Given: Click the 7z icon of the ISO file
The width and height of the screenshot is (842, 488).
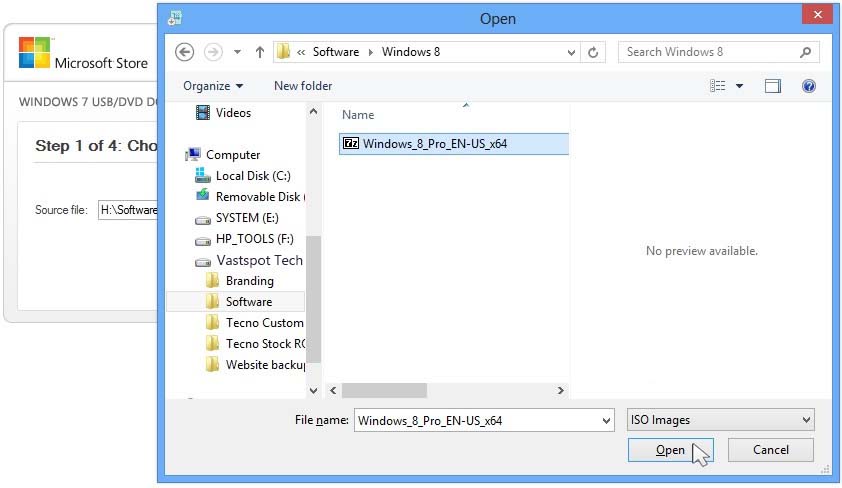Looking at the screenshot, I should pos(351,143).
